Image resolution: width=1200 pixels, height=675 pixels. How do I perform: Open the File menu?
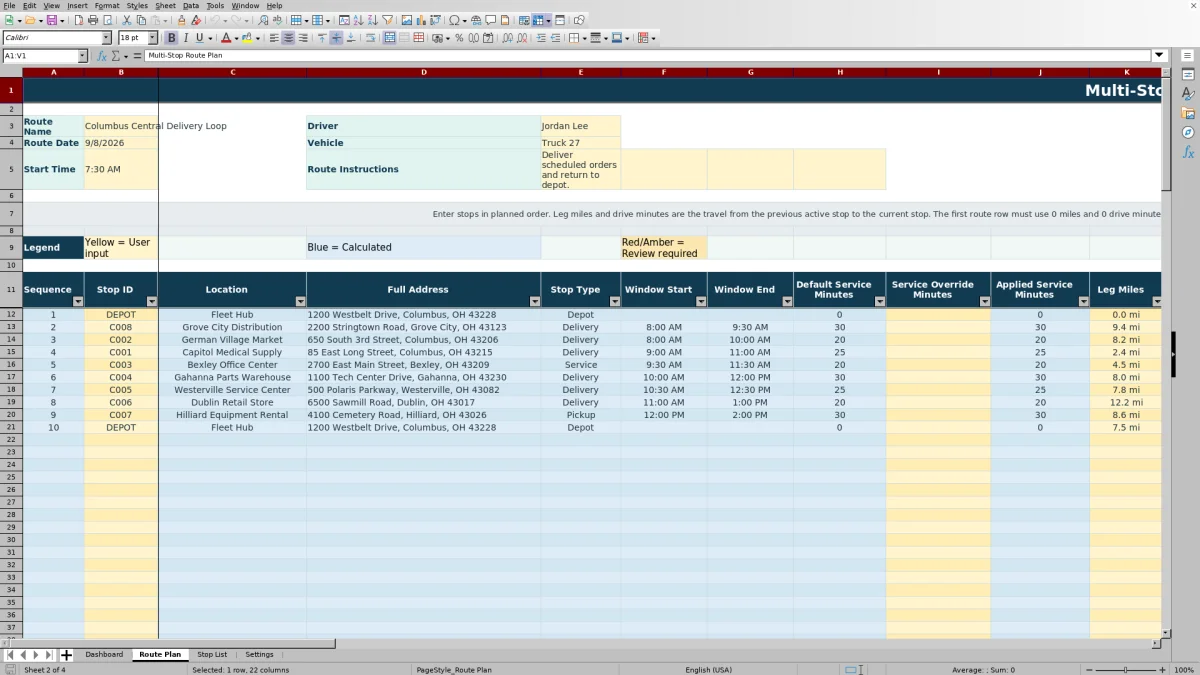pos(9,5)
